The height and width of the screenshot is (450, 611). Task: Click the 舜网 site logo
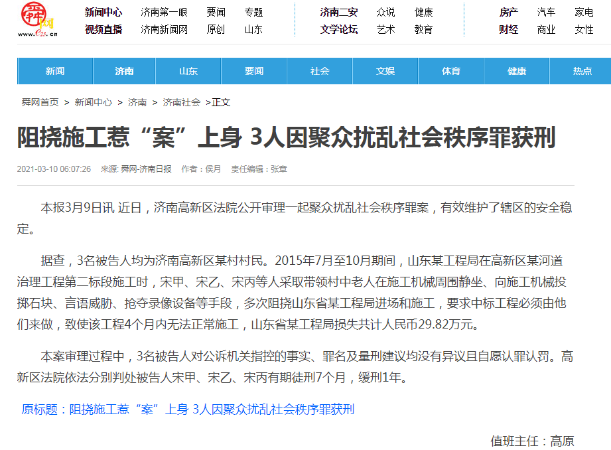coord(37,19)
